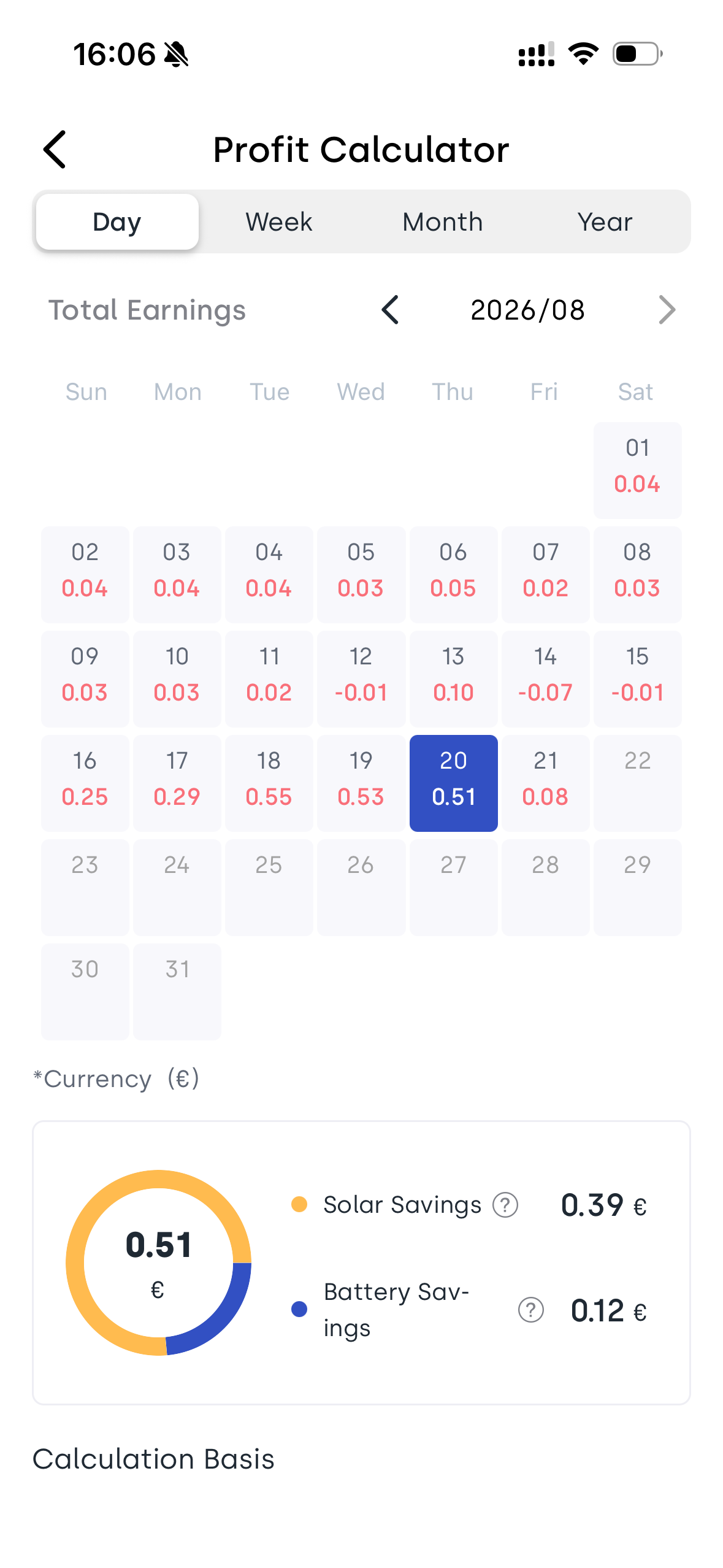Select the Day tab

[117, 221]
